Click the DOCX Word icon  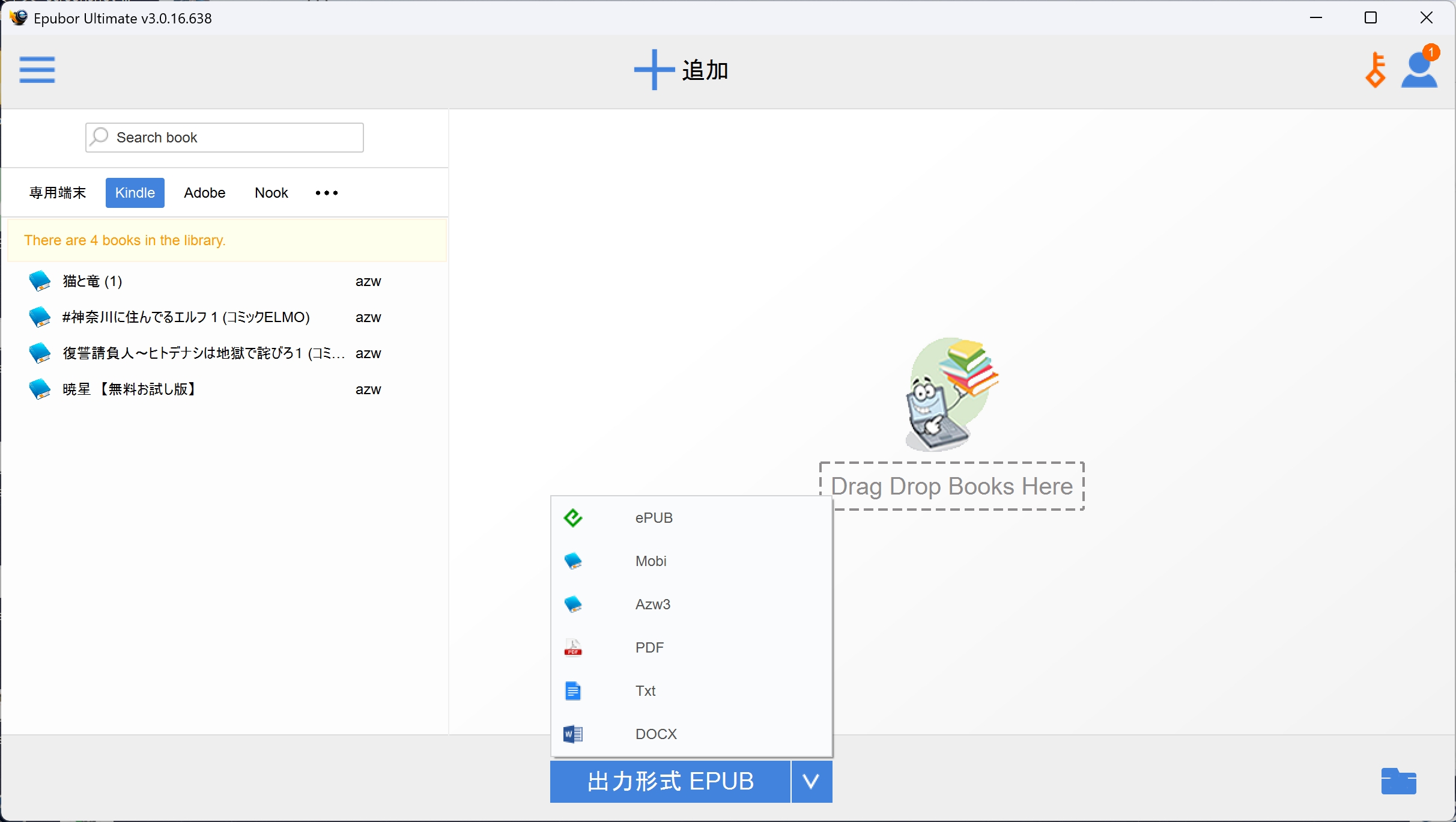tap(573, 734)
